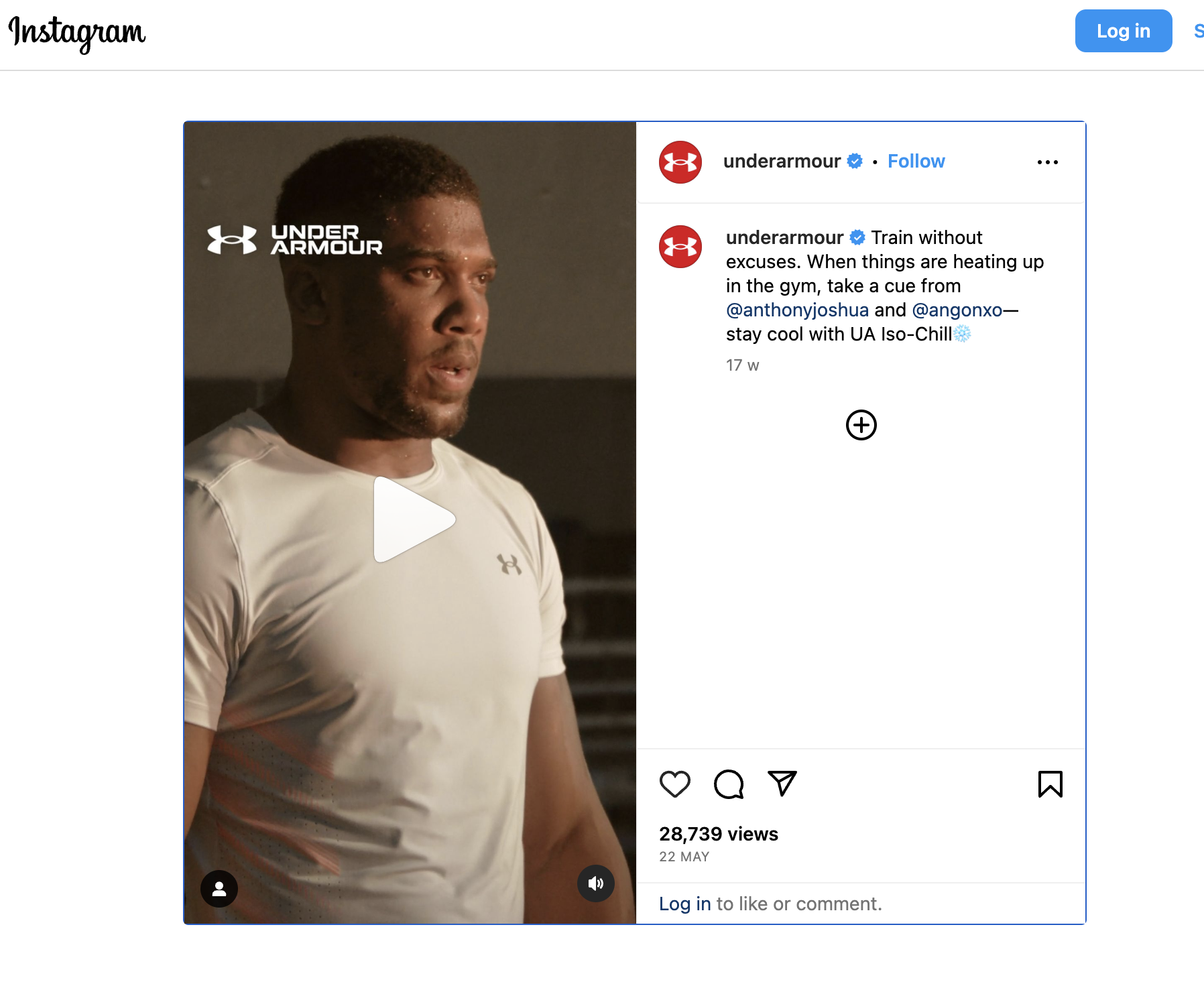1204x984 pixels.
Task: Share the post using the paper plane icon
Action: coord(782,784)
